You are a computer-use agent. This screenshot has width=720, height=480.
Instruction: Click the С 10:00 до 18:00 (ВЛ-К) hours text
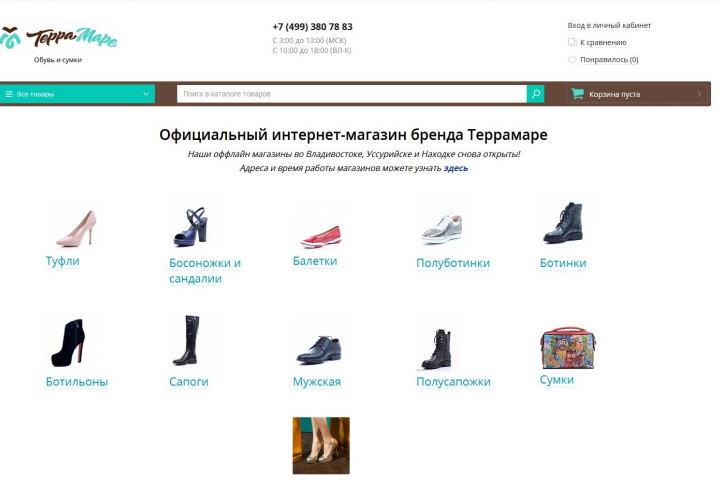click(312, 50)
